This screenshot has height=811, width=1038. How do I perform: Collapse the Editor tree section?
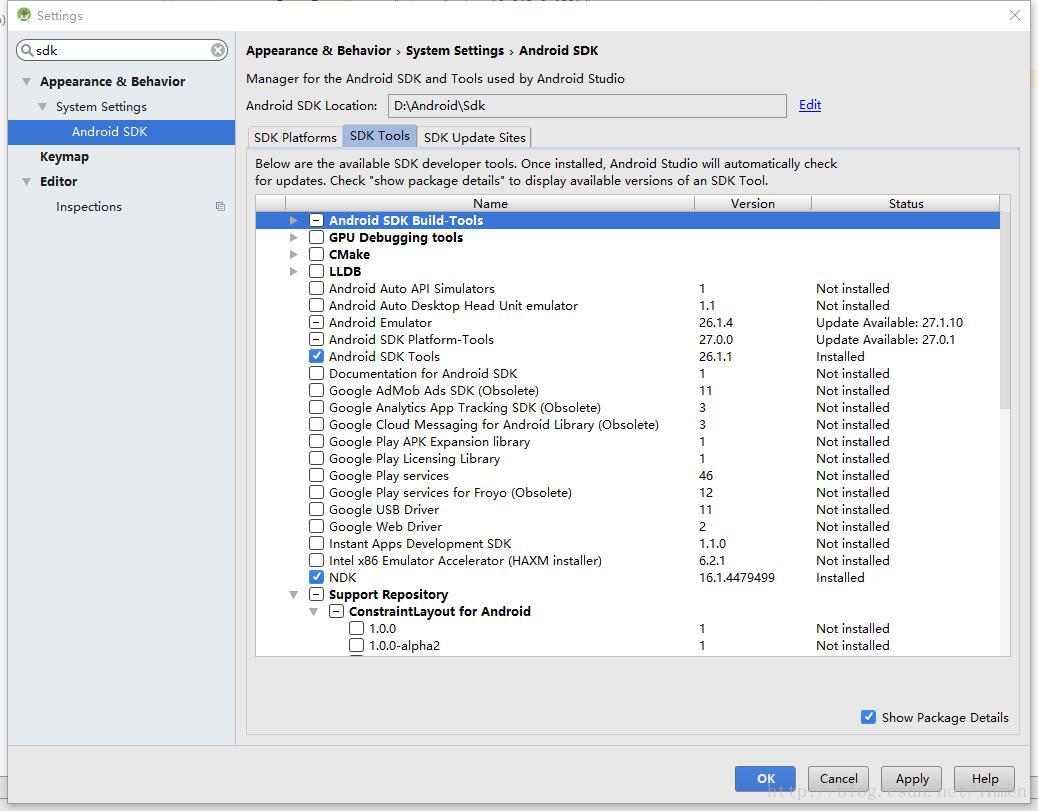point(26,181)
